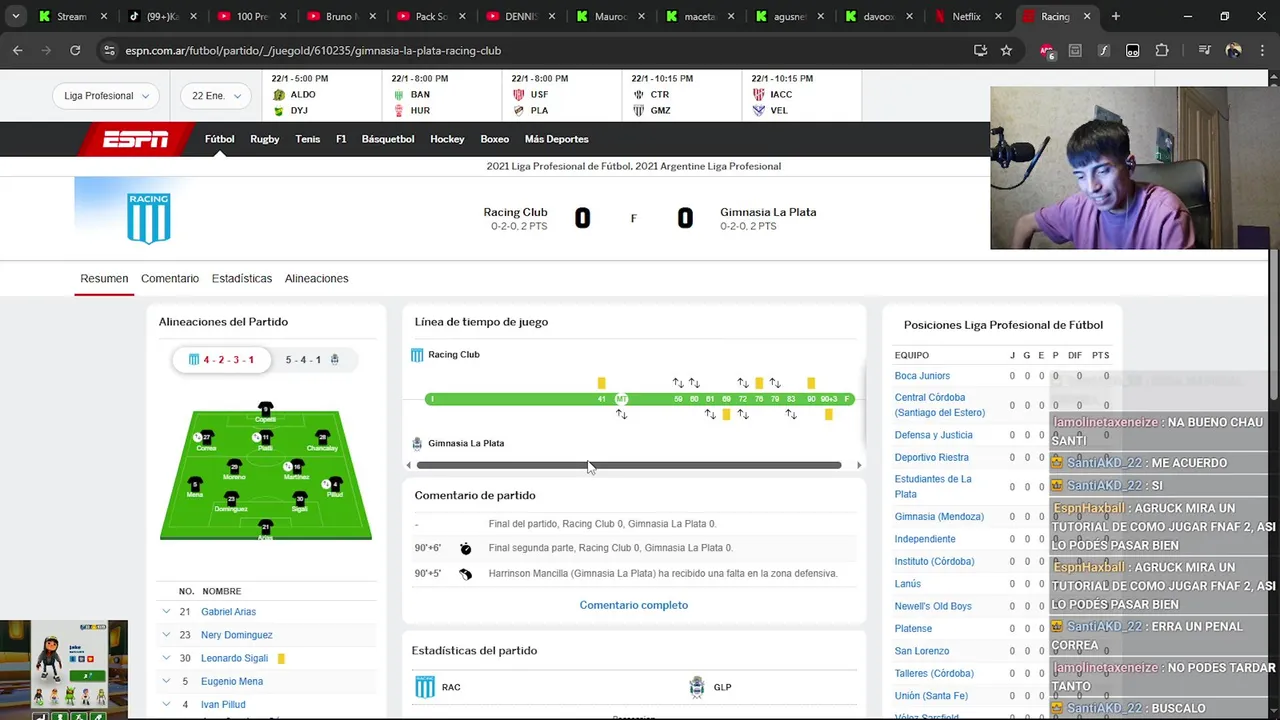Image resolution: width=1280 pixels, height=720 pixels.
Task: Bookmark this page with the star icon
Action: [x=1006, y=50]
